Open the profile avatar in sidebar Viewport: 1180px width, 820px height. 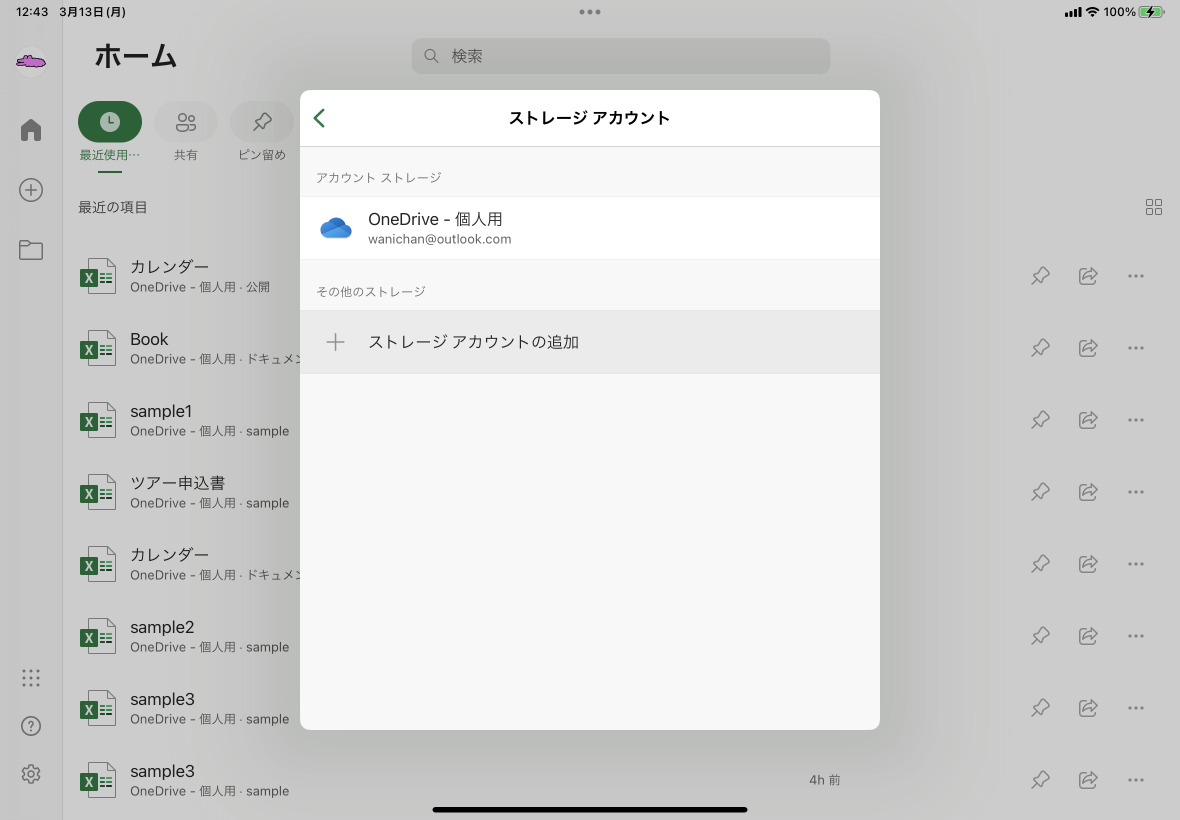(30, 61)
